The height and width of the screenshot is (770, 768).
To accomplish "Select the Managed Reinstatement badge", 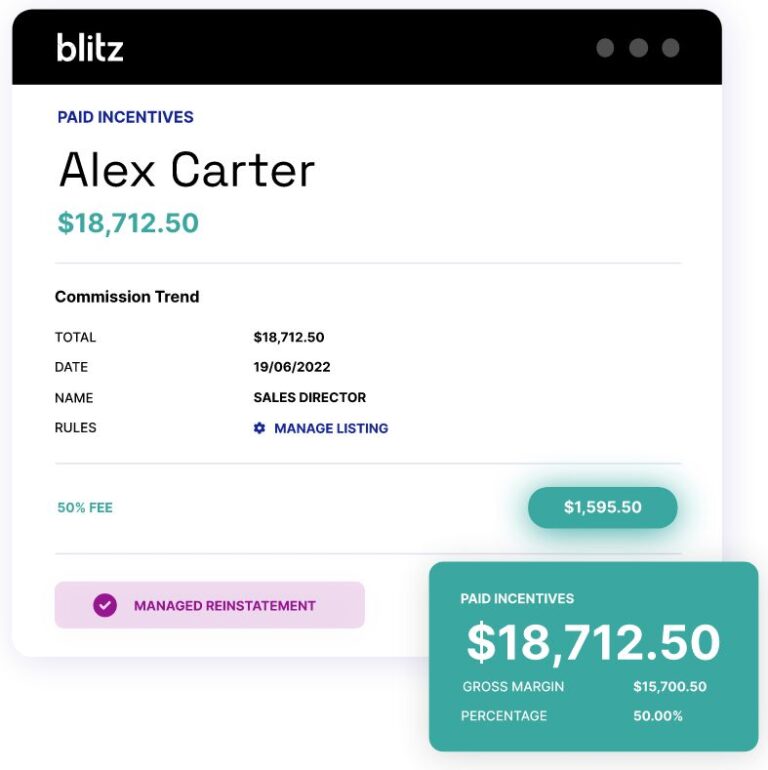I will pyautogui.click(x=209, y=605).
